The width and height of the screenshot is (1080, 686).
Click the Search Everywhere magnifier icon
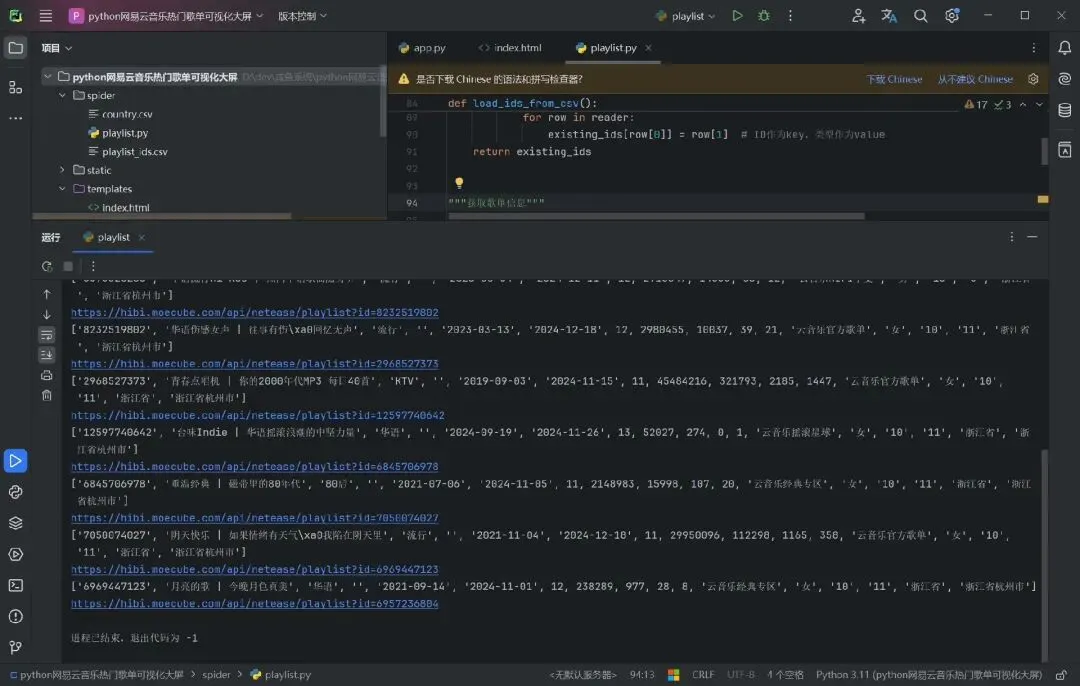921,16
